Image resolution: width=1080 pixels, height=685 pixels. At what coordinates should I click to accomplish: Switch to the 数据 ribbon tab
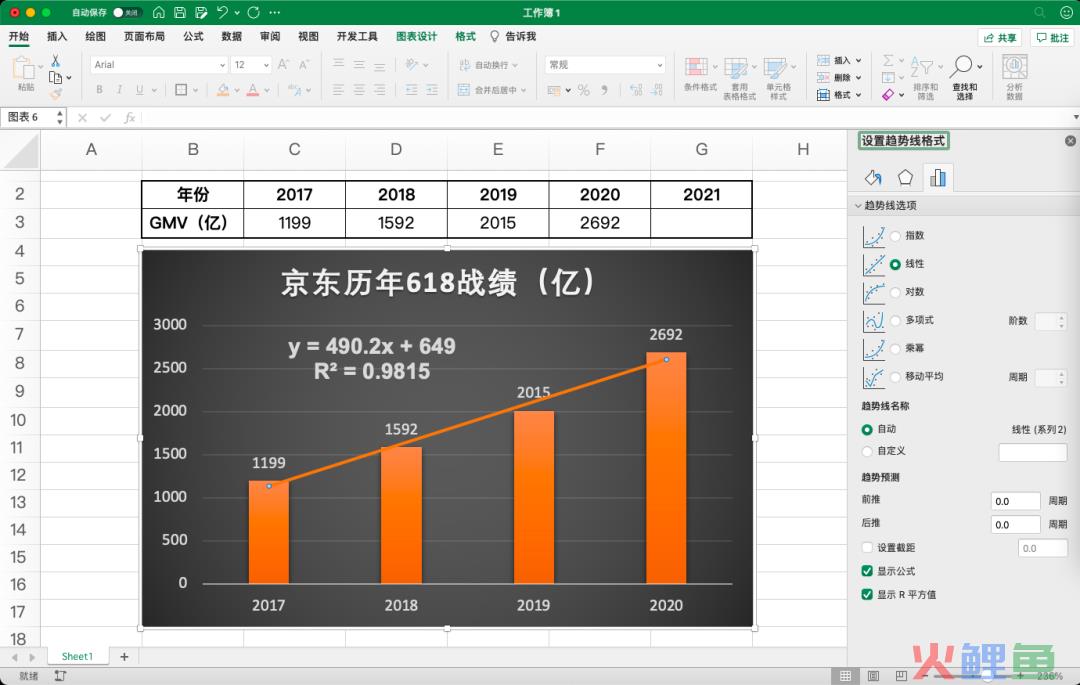pyautogui.click(x=231, y=36)
